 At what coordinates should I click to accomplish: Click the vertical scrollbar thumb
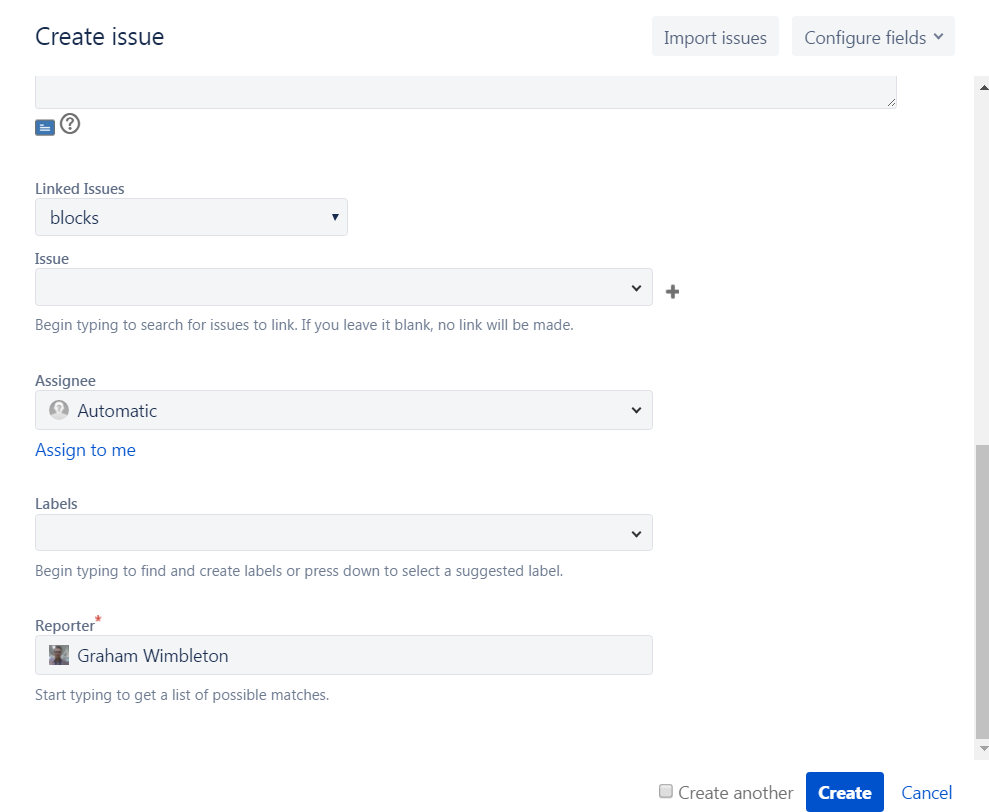[x=981, y=590]
